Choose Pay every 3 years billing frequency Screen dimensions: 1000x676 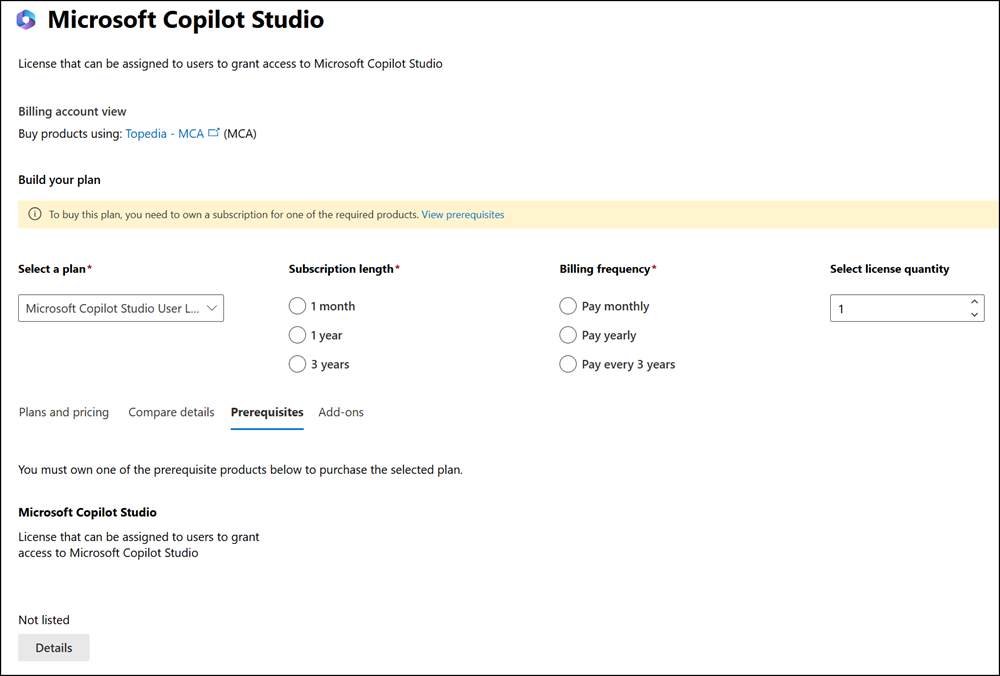[x=568, y=364]
